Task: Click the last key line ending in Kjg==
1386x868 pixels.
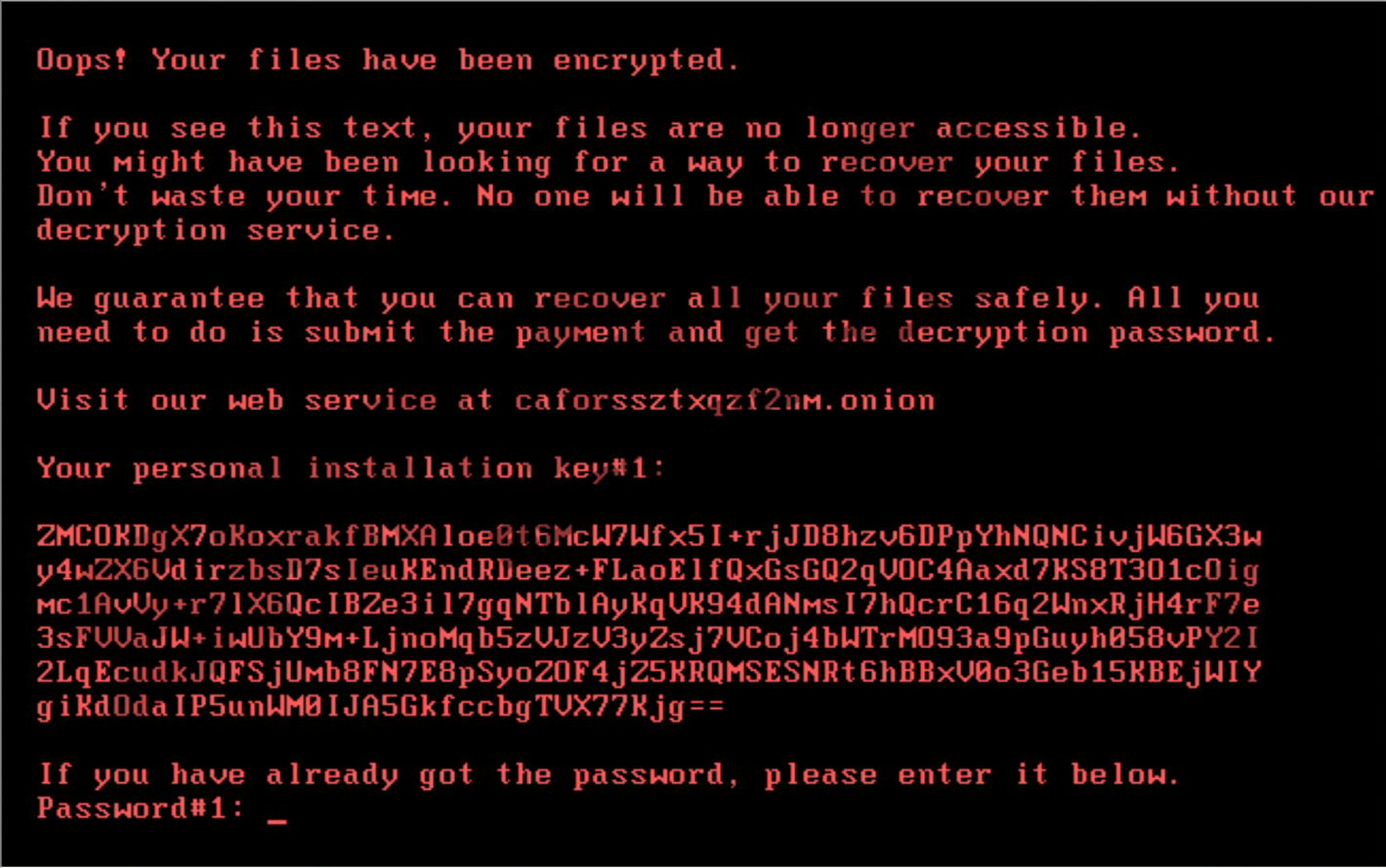Action: pyautogui.click(x=381, y=707)
